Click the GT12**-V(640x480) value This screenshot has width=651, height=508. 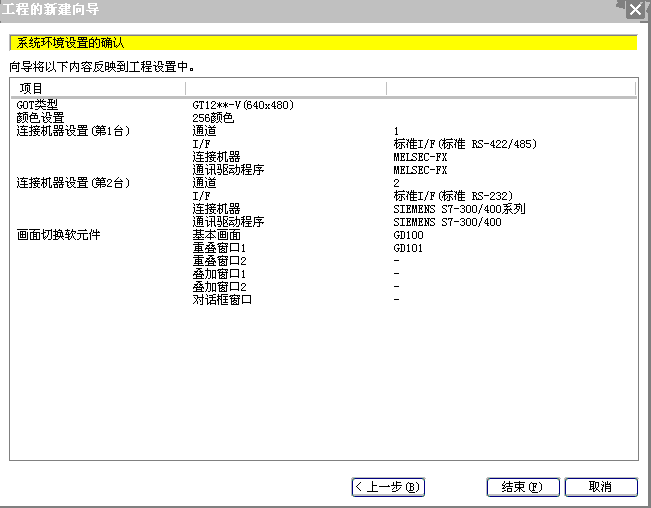point(241,105)
